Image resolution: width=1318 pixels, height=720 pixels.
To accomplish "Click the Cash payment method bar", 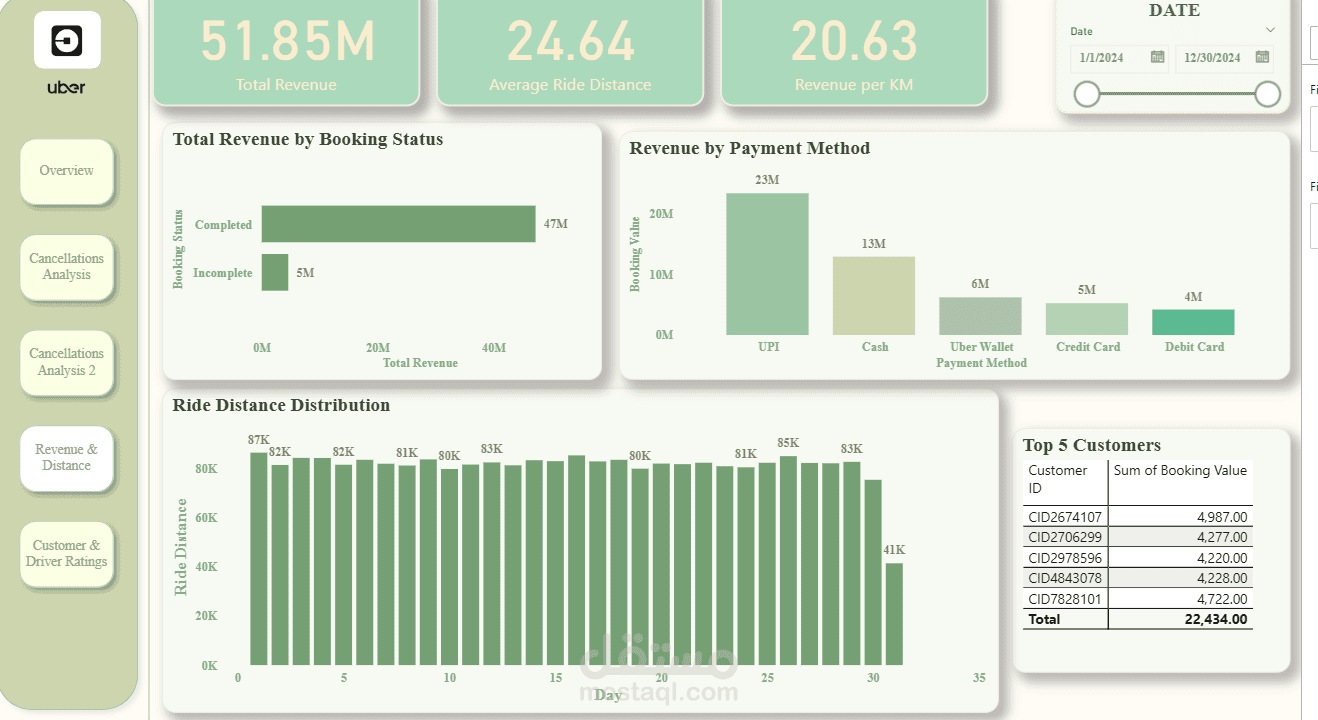I will pos(874,296).
